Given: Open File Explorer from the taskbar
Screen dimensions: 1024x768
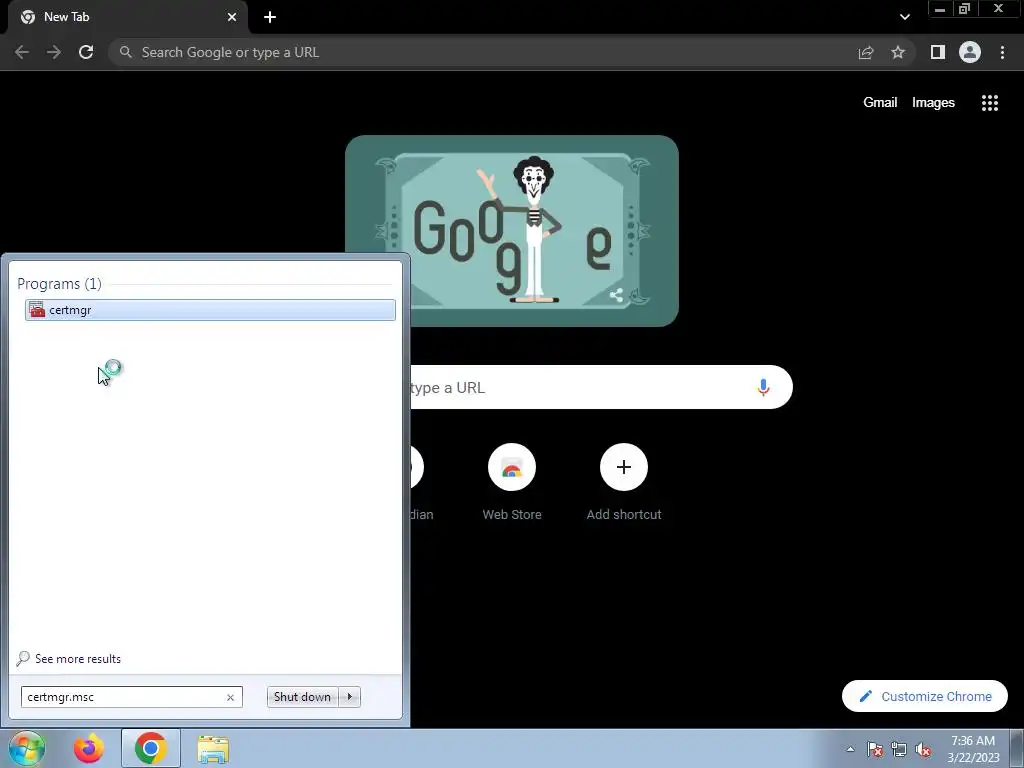Looking at the screenshot, I should [x=214, y=748].
